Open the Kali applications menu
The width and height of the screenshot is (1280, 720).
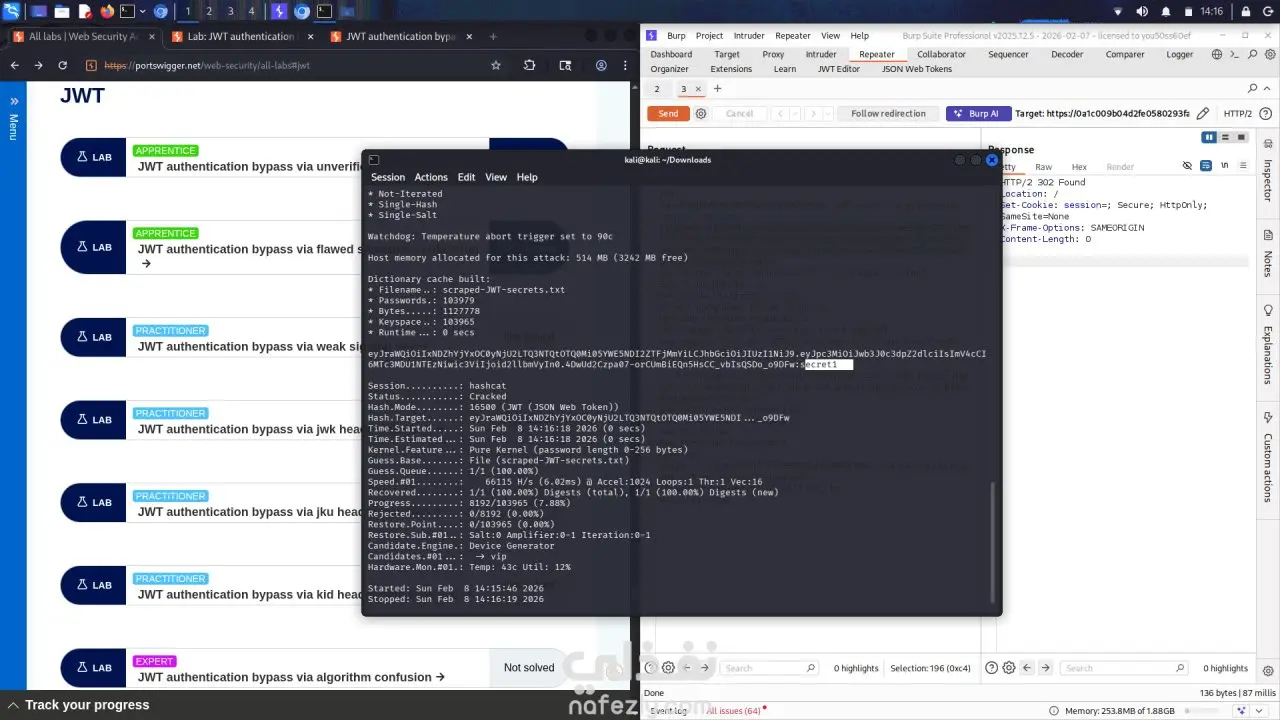click(x=12, y=12)
